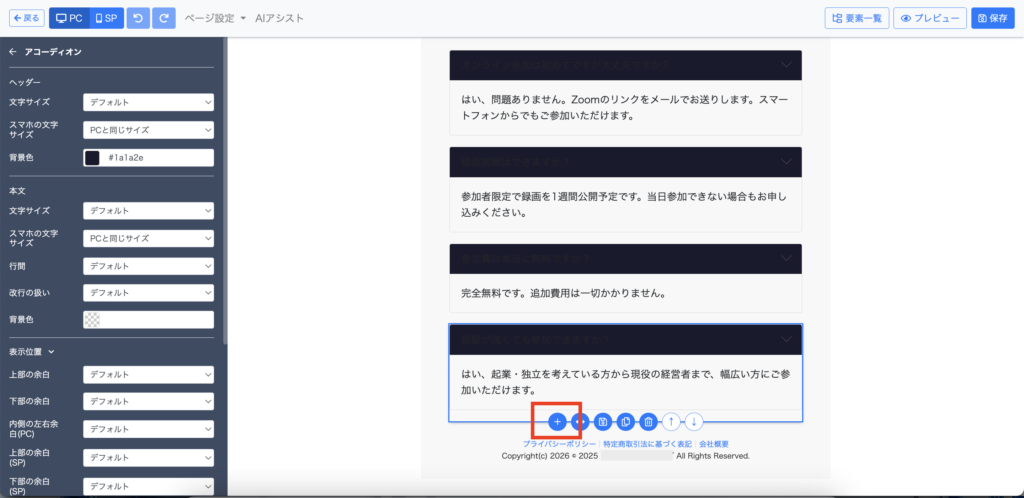
Task: Click the プレビュー preview button
Action: 930,18
